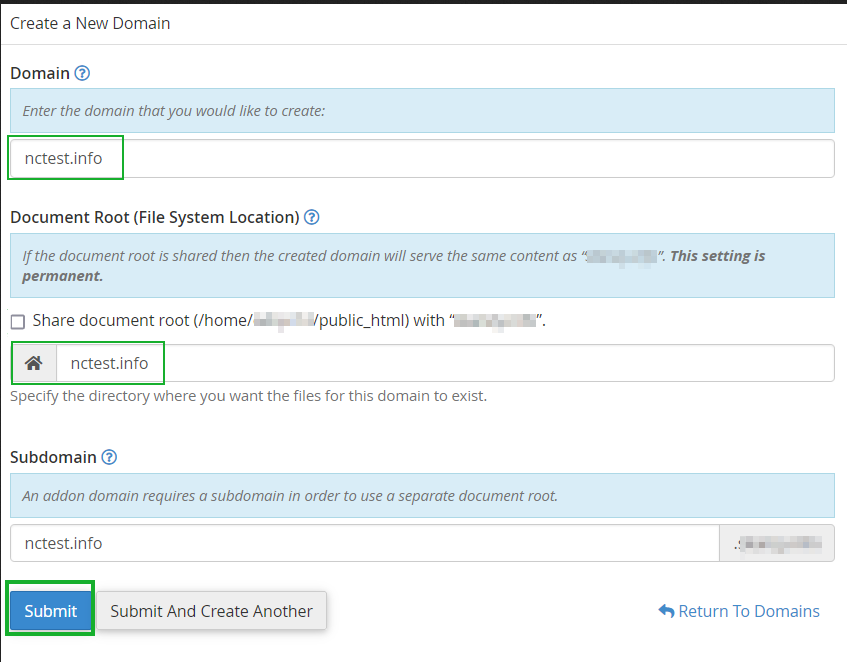Click the Create a New Domain heading

tap(90, 23)
